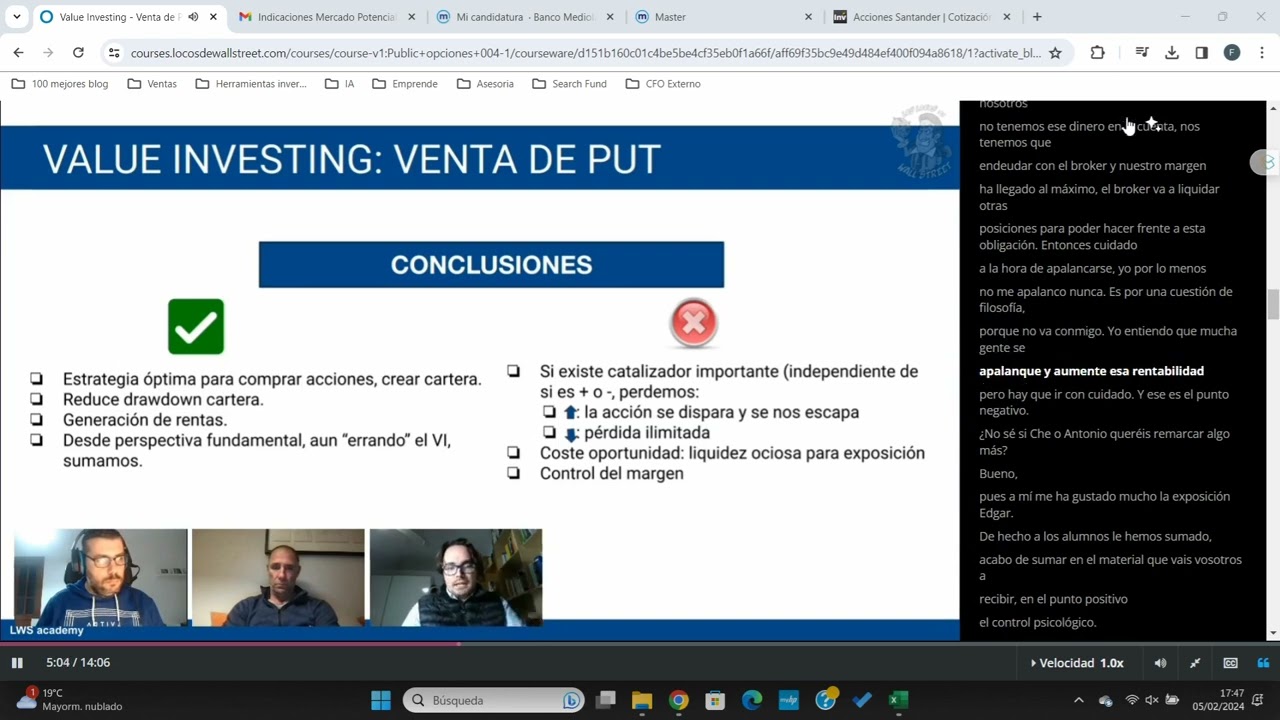The width and height of the screenshot is (1280, 720).
Task: Show Chrome downloads
Action: click(x=1172, y=53)
